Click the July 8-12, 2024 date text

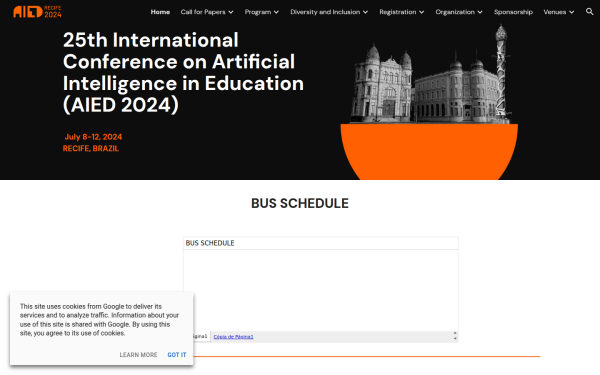[x=93, y=137]
